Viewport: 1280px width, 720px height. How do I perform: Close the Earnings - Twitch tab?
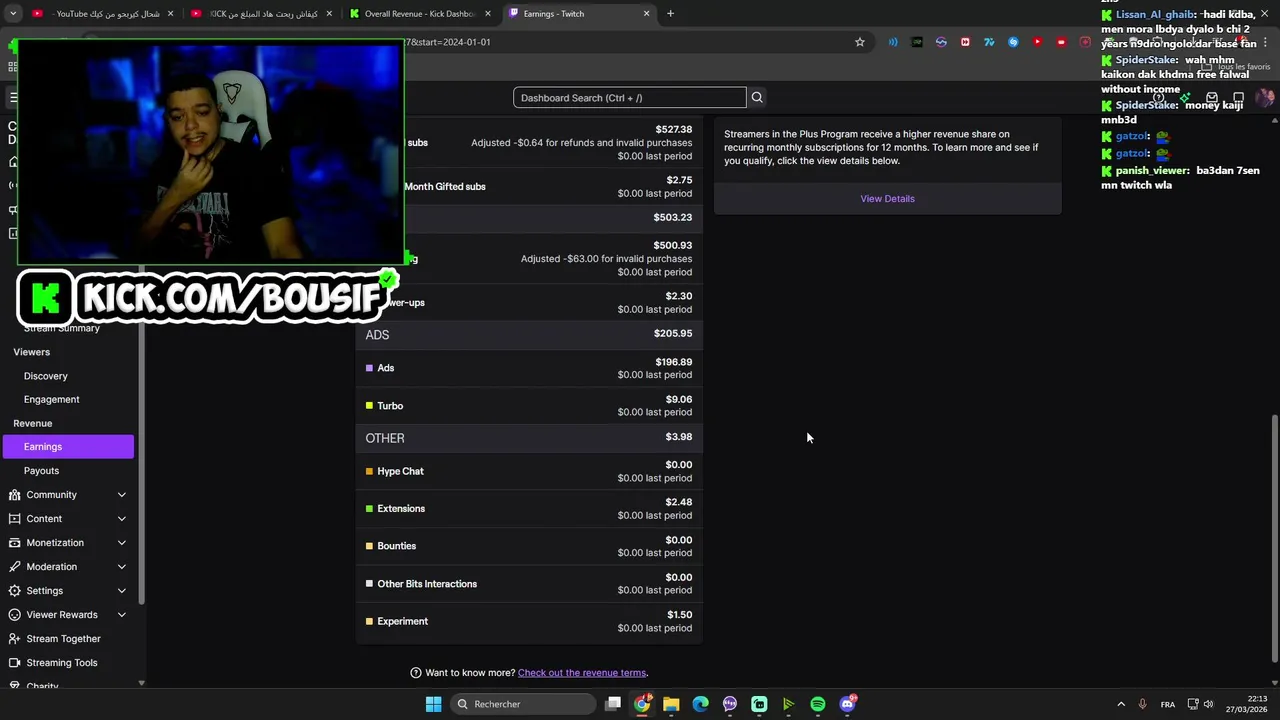(x=646, y=14)
